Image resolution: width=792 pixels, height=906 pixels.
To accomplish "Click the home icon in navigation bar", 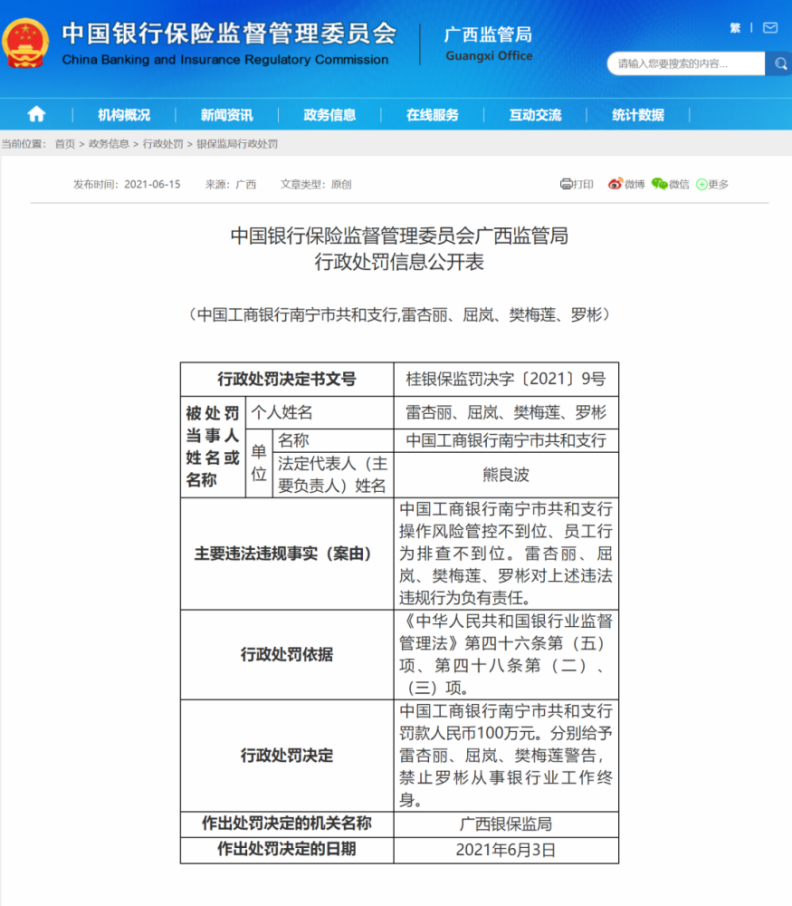I will [36, 114].
